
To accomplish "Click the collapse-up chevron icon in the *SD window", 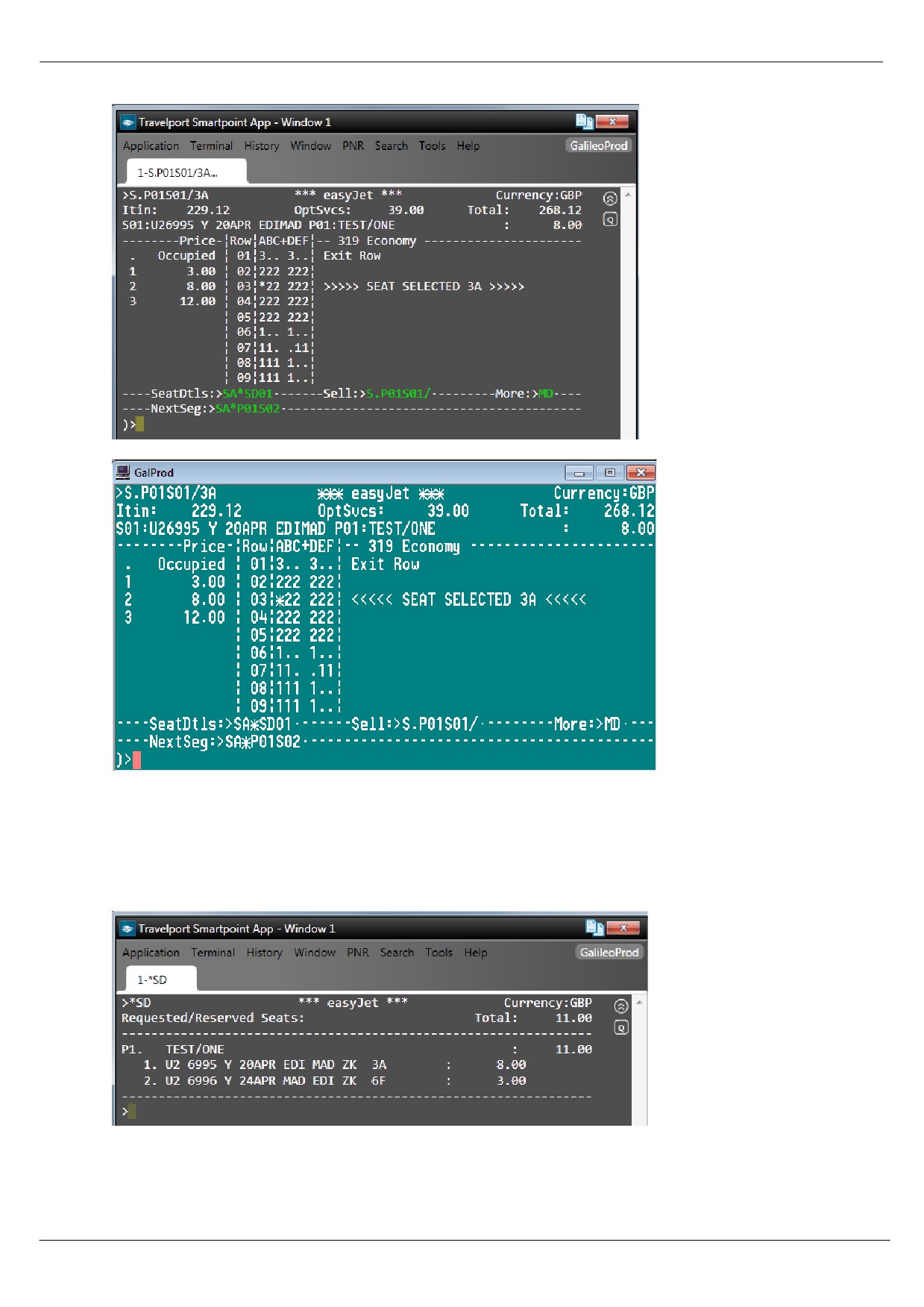I will tap(621, 1006).
